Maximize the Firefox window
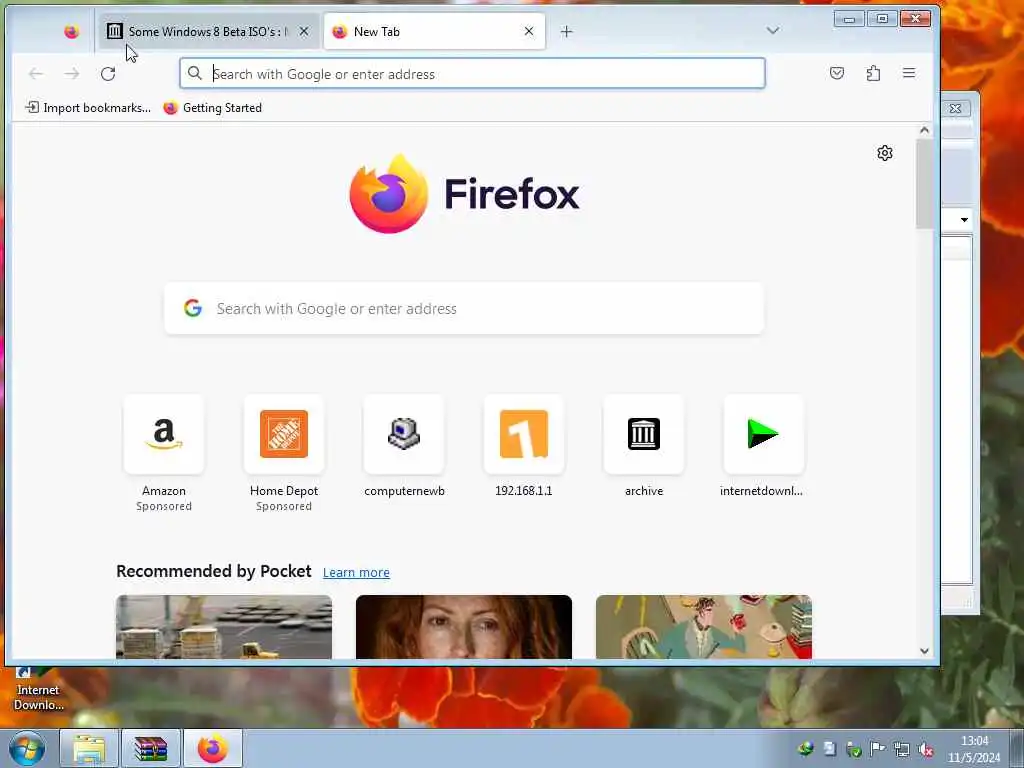Screen dimensions: 1024x768 (882, 19)
